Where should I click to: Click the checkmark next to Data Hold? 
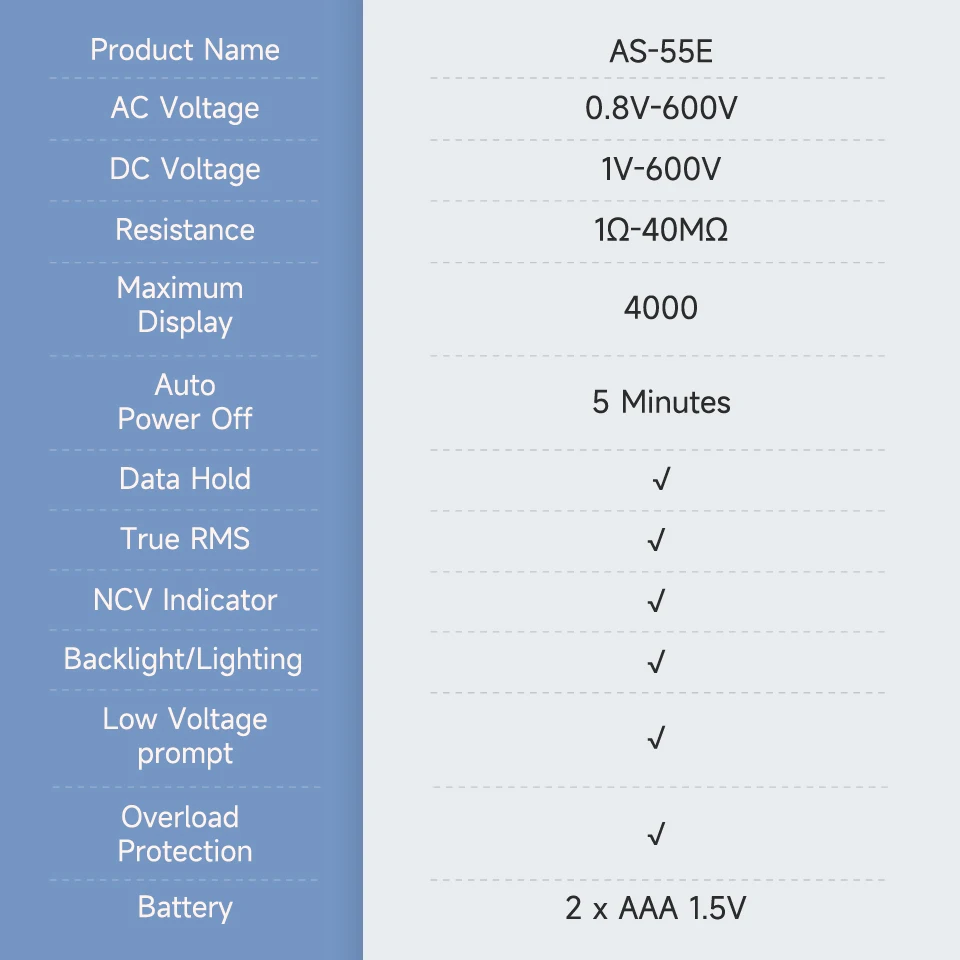point(660,481)
